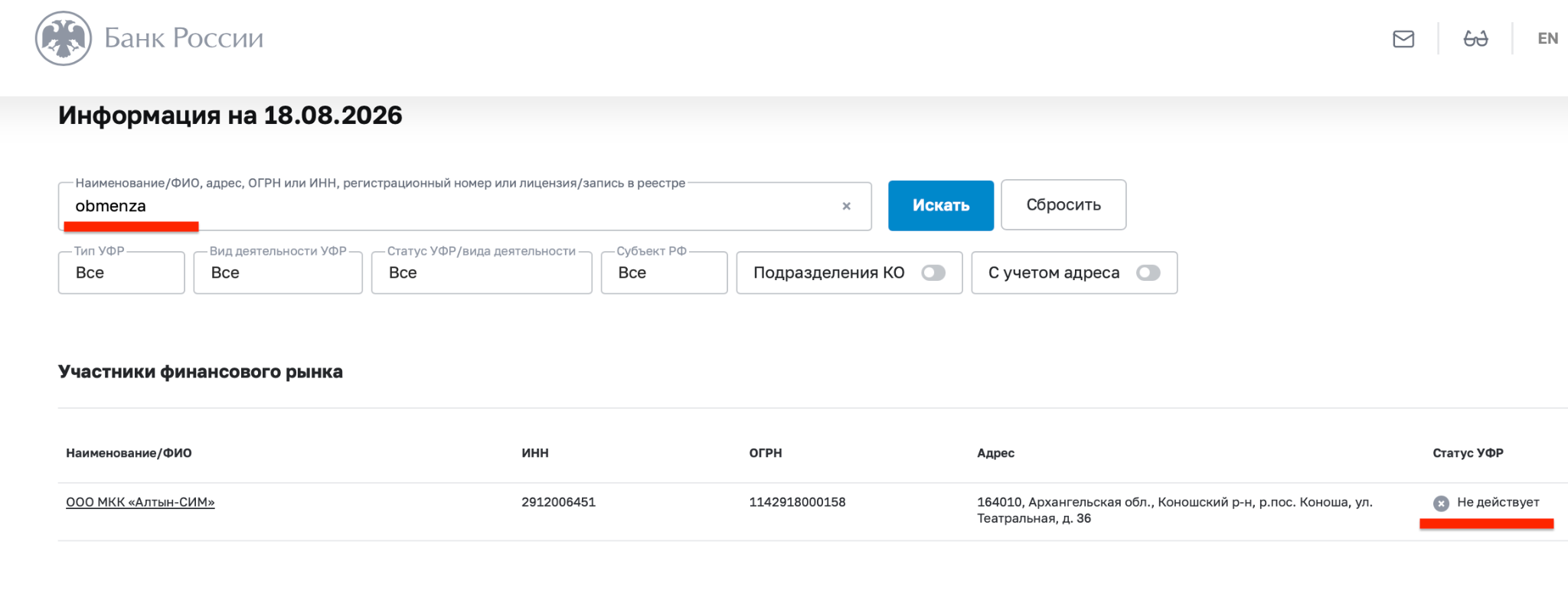
Task: Open the mail envelope icon
Action: pos(1403,38)
